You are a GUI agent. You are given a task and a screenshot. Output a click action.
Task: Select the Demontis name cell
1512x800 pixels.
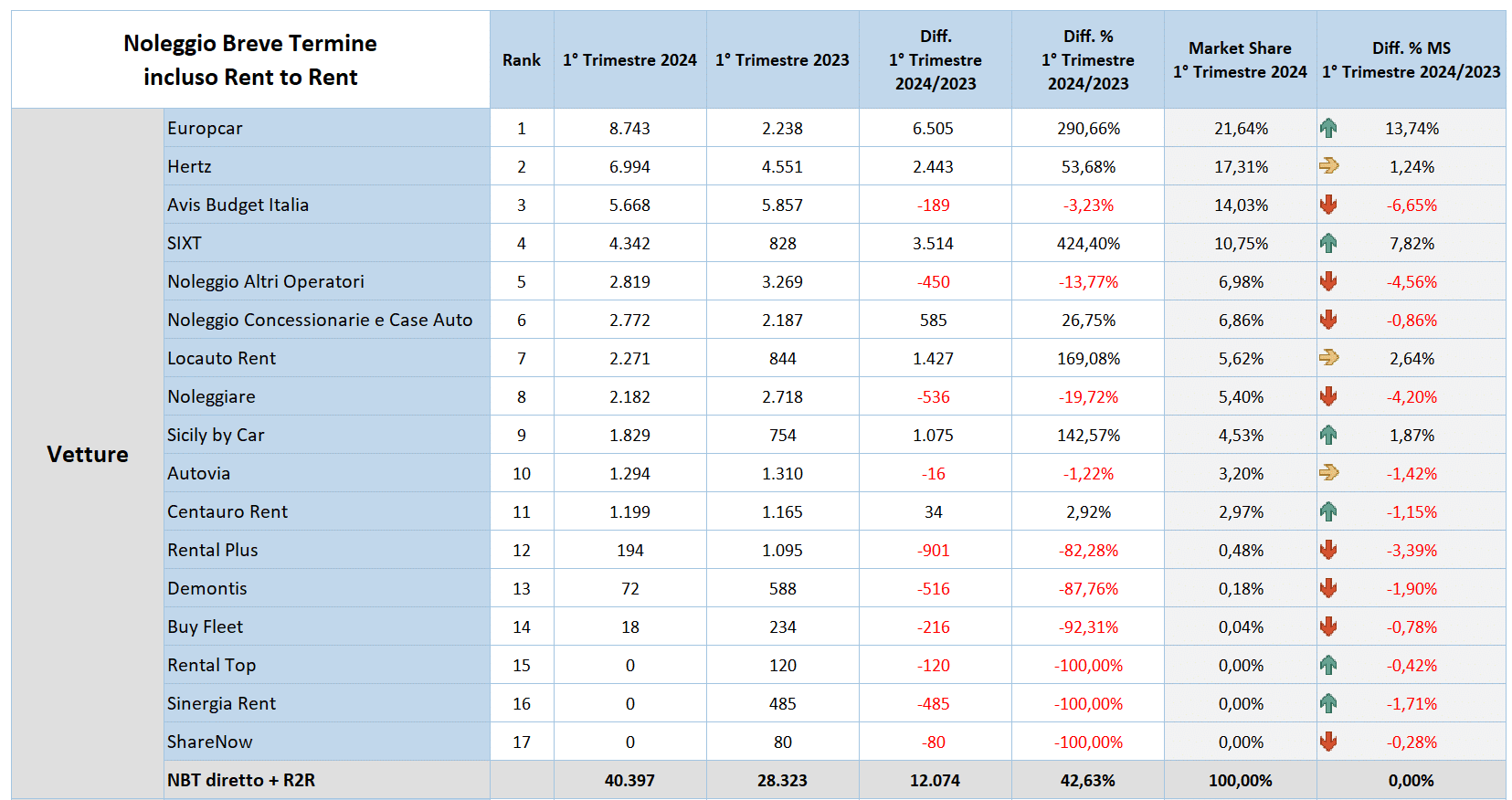coord(327,589)
